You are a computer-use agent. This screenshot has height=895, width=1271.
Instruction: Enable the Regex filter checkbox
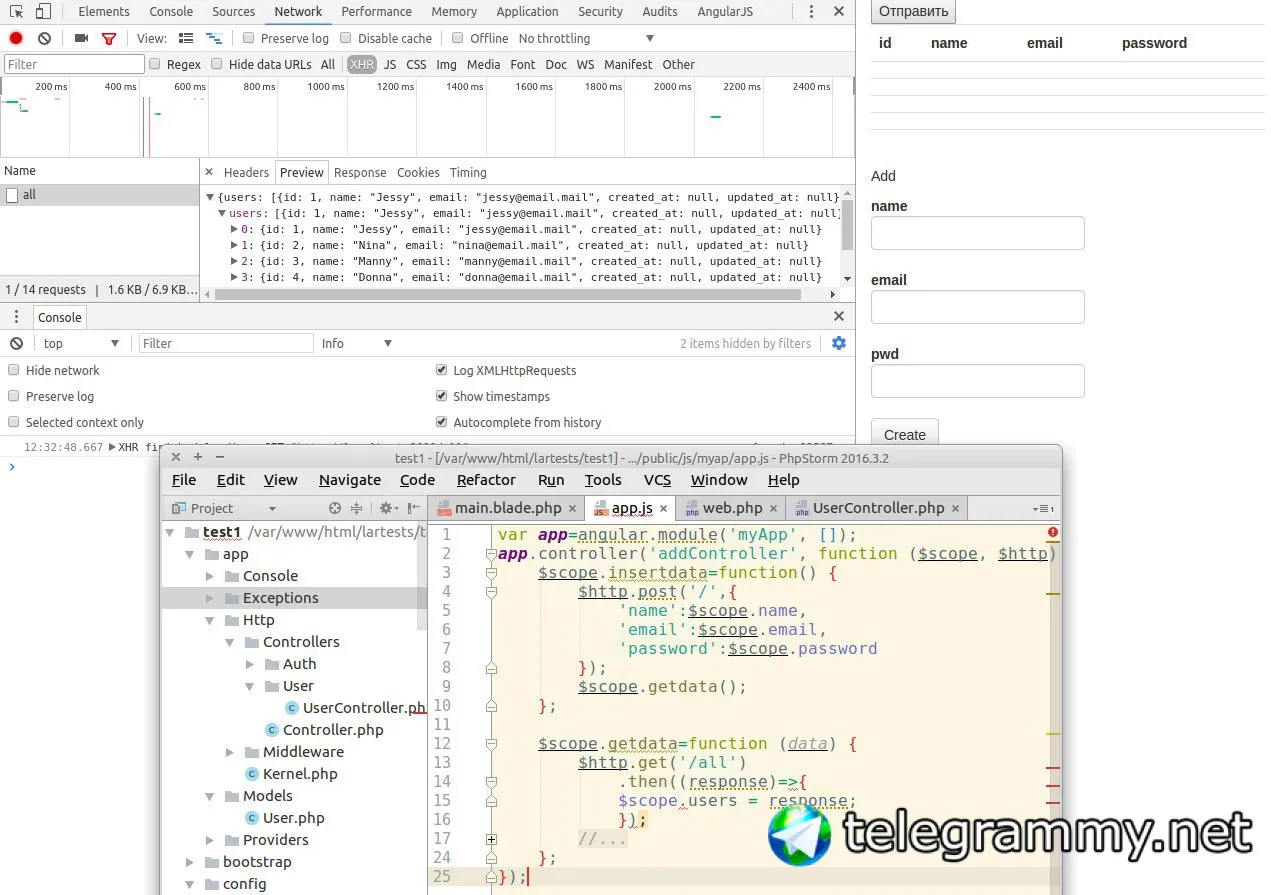point(155,64)
